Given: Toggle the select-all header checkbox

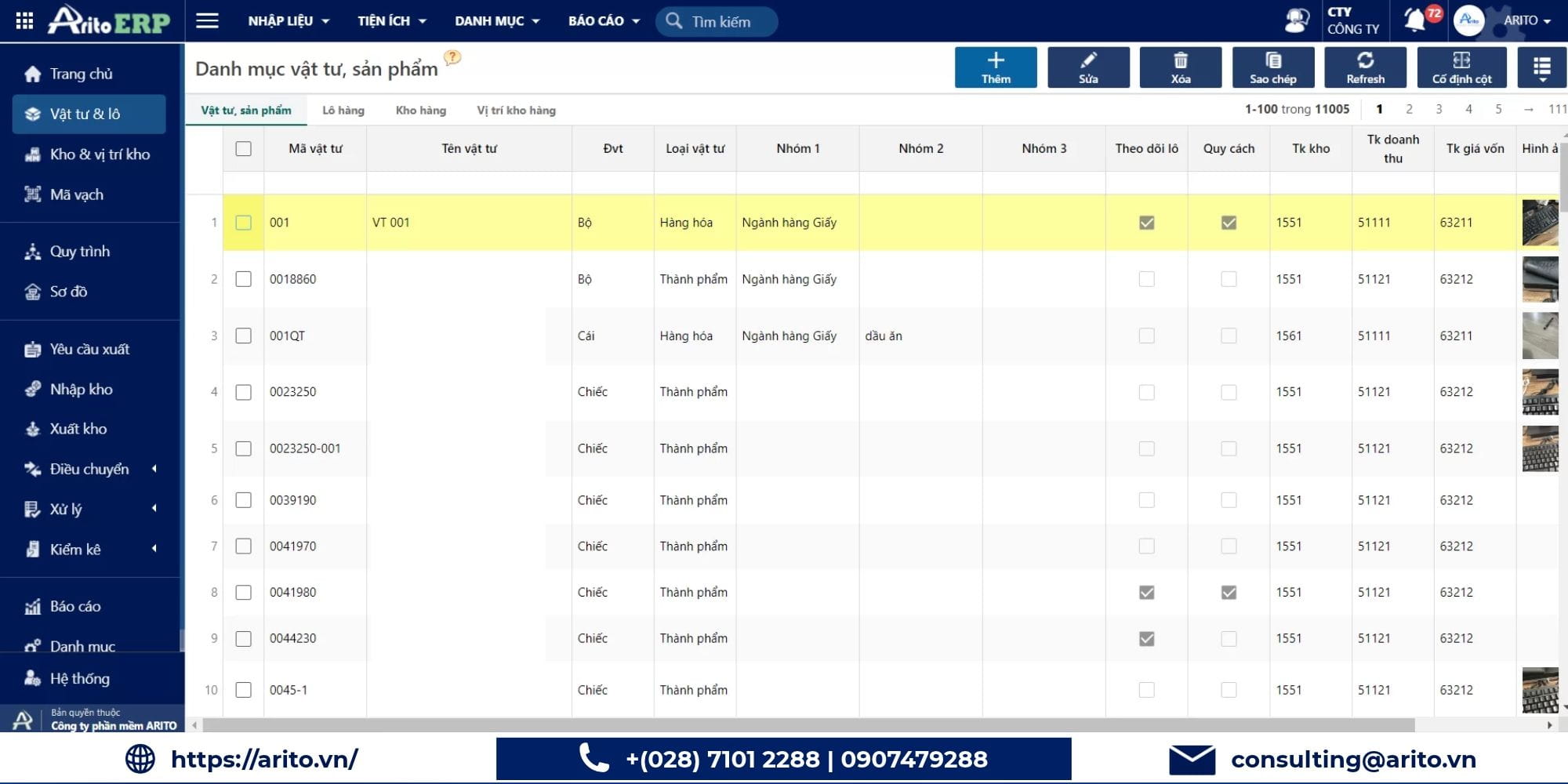Looking at the screenshot, I should tap(244, 149).
